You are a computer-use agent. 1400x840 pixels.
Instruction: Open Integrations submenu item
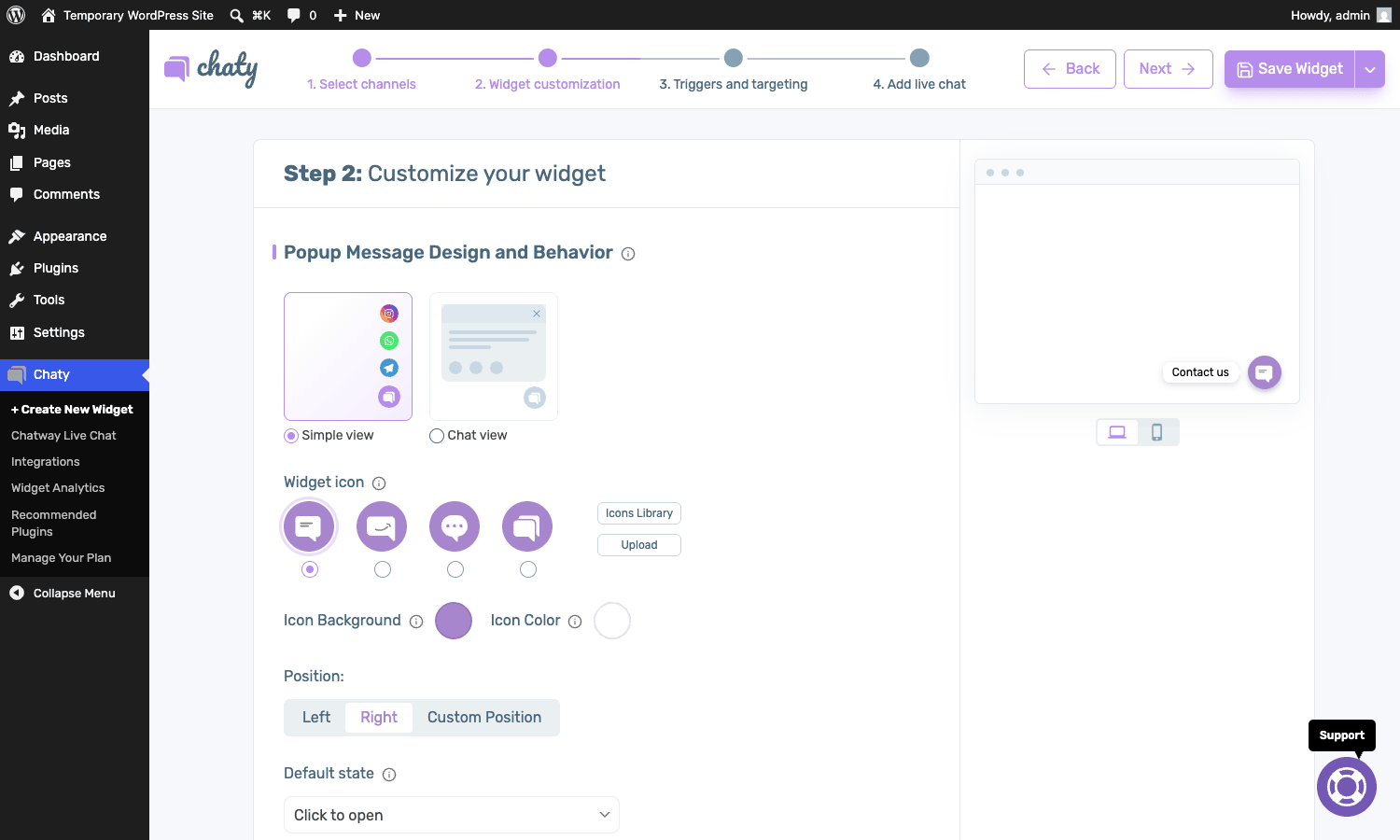point(46,462)
